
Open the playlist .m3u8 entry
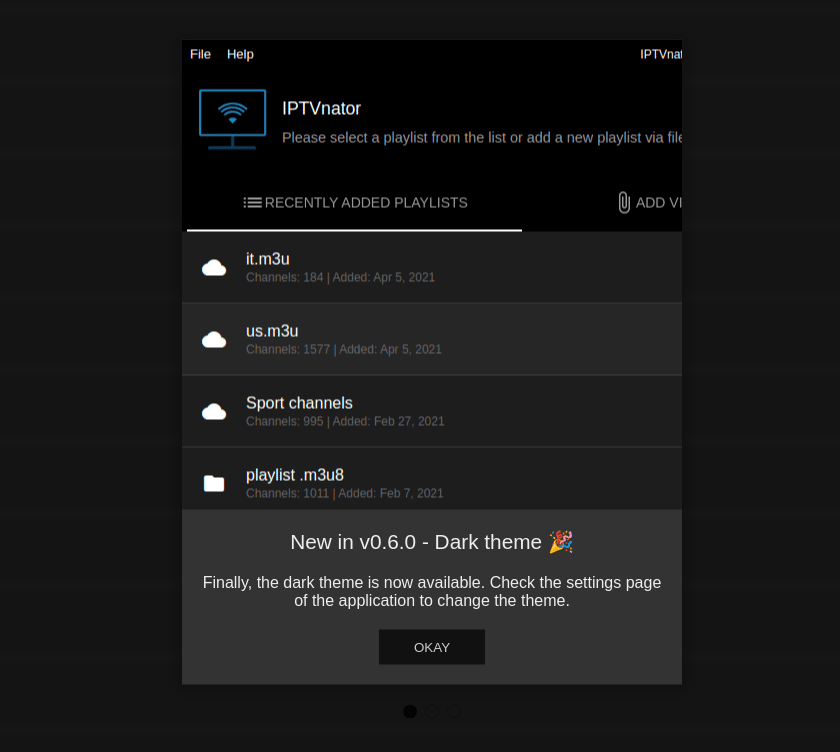pos(432,479)
